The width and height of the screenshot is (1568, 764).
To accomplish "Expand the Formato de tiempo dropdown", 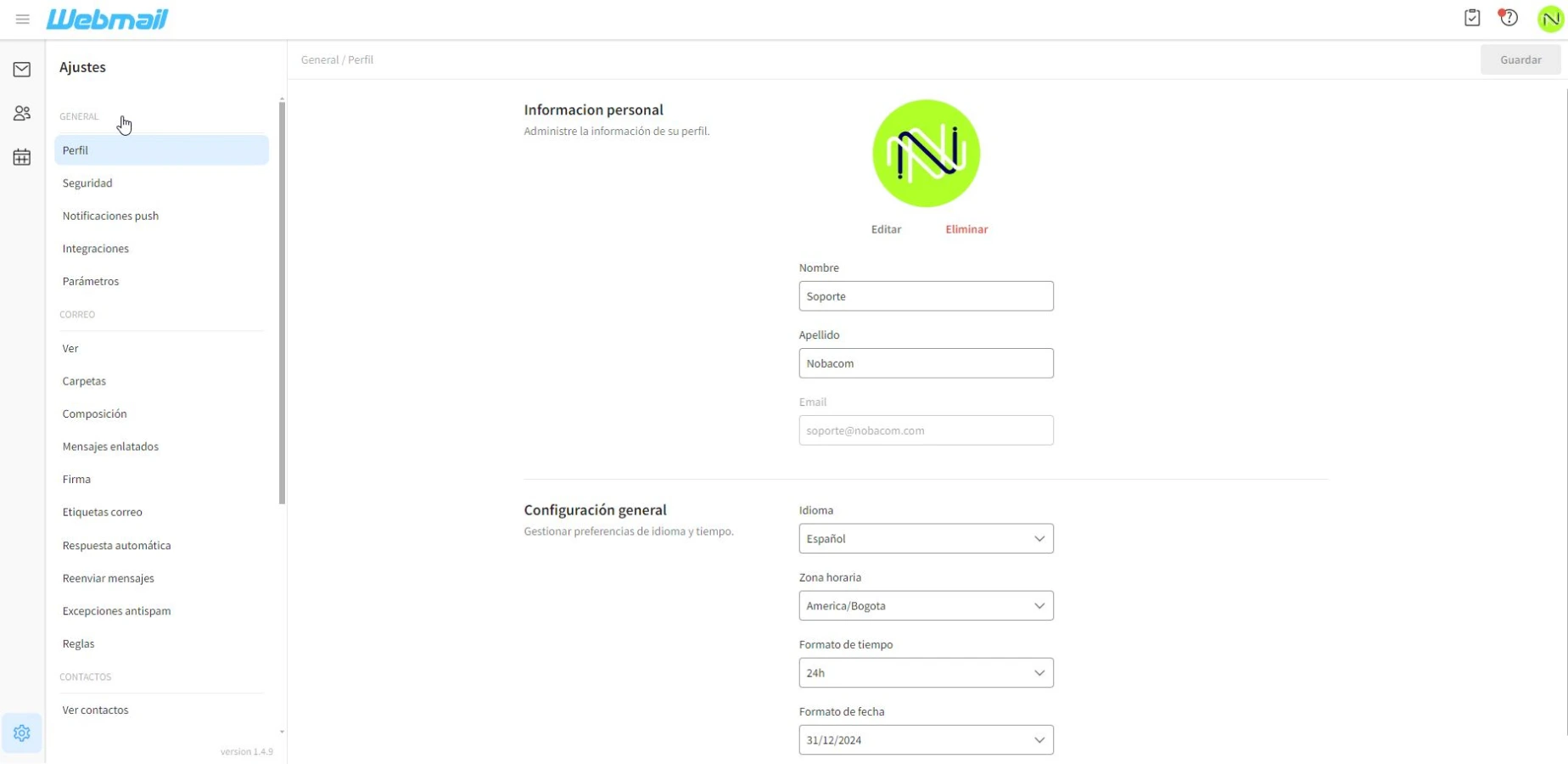I will (x=926, y=673).
